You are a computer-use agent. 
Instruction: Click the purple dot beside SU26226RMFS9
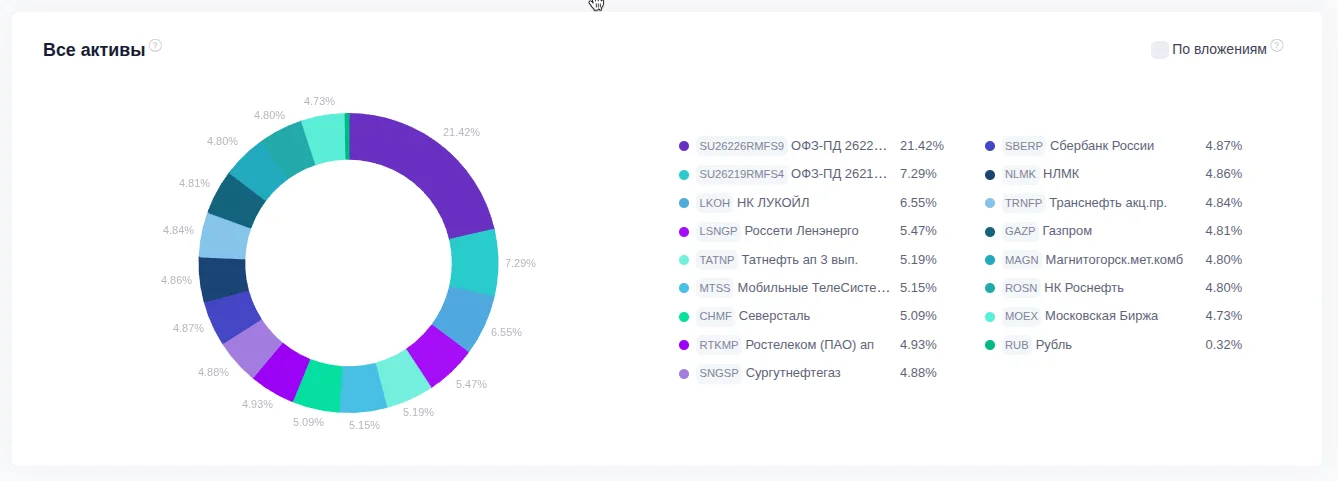point(684,146)
